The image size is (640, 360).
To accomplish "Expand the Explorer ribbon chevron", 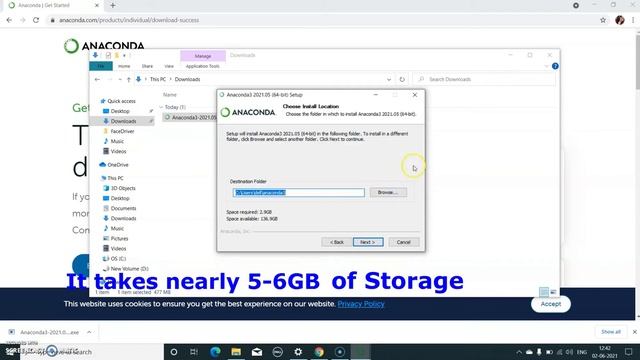I will click(547, 66).
